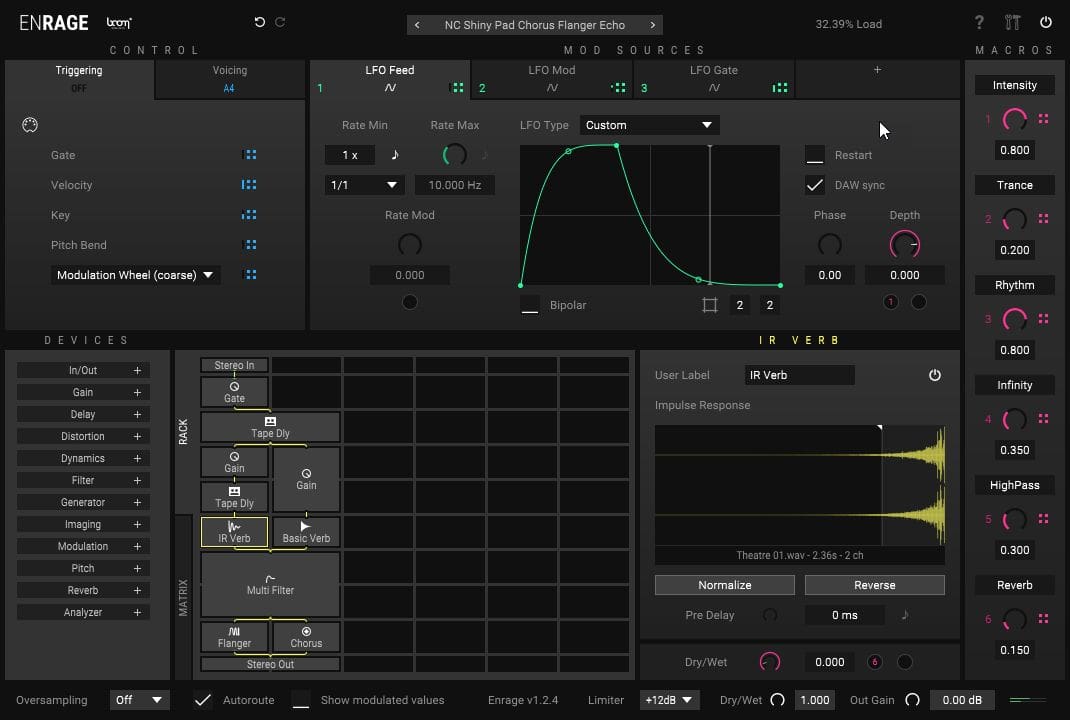Switch to the Triggering tab
Screen dimensions: 1070x720
pos(79,78)
